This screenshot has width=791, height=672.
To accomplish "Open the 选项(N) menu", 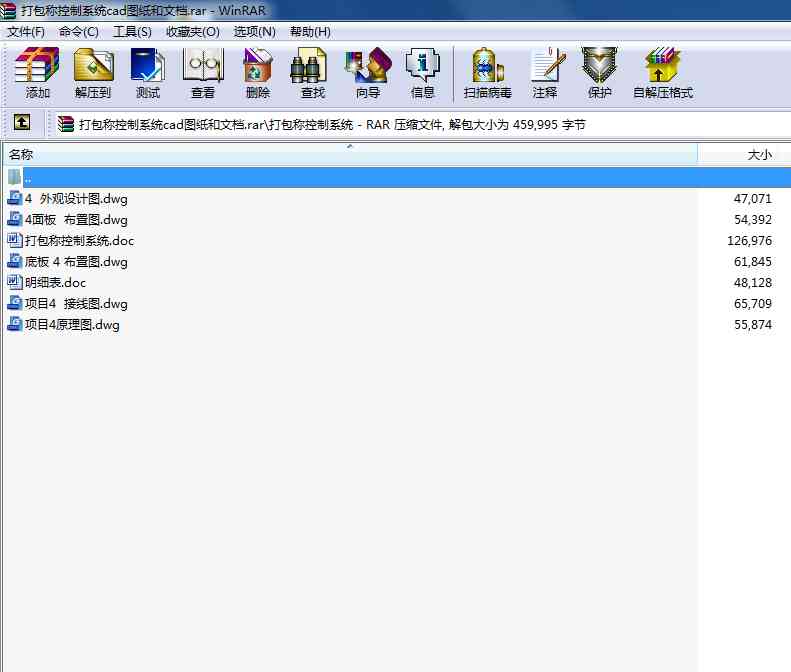I will (254, 32).
